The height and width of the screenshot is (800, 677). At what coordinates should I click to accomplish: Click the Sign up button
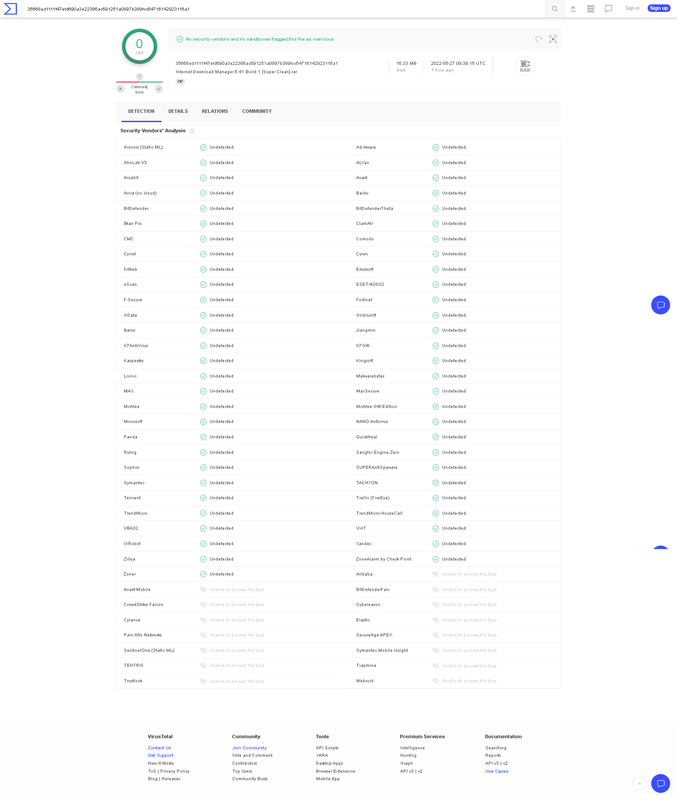[x=659, y=8]
